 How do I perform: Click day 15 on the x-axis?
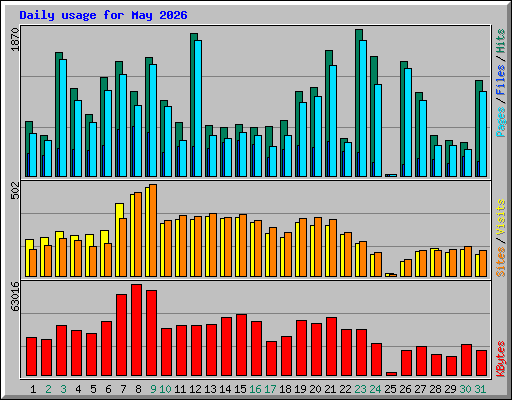coord(240,389)
